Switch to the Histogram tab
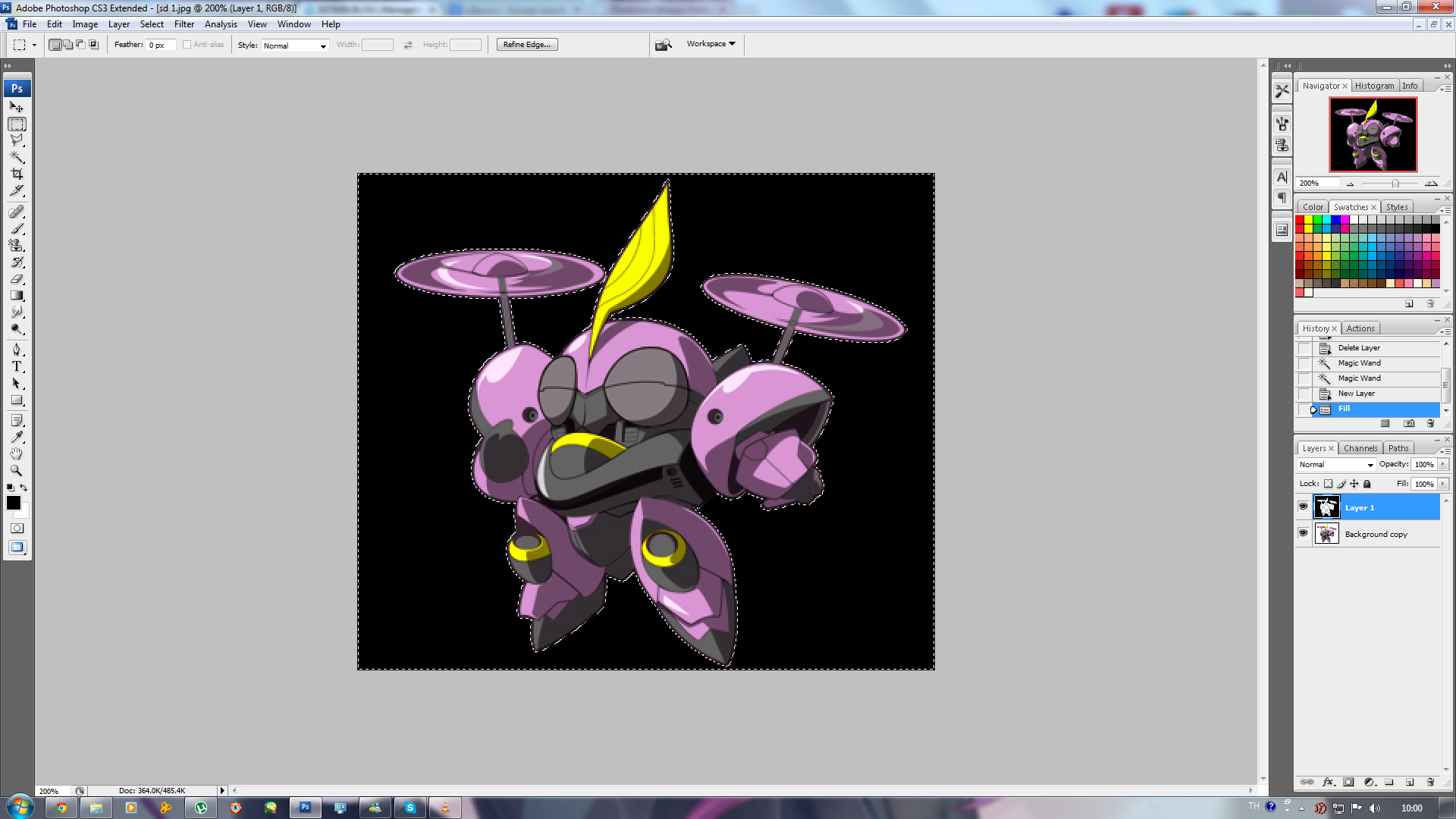 coord(1374,86)
